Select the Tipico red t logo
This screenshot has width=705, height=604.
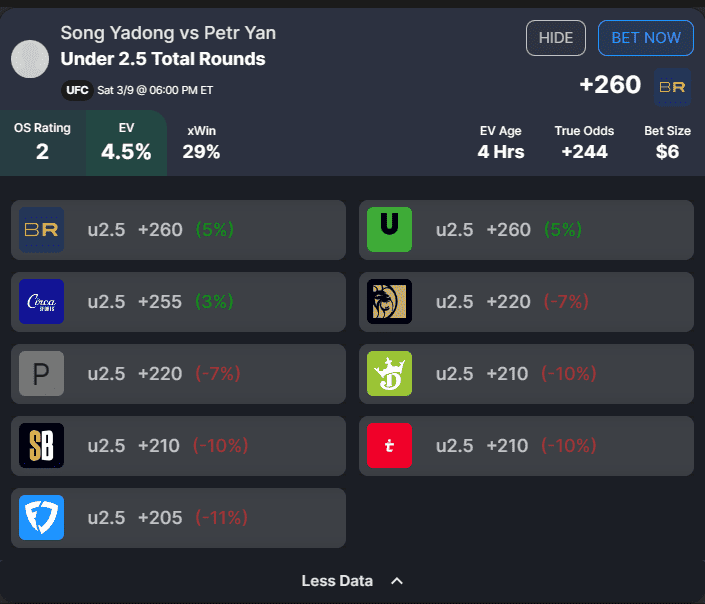pyautogui.click(x=389, y=446)
